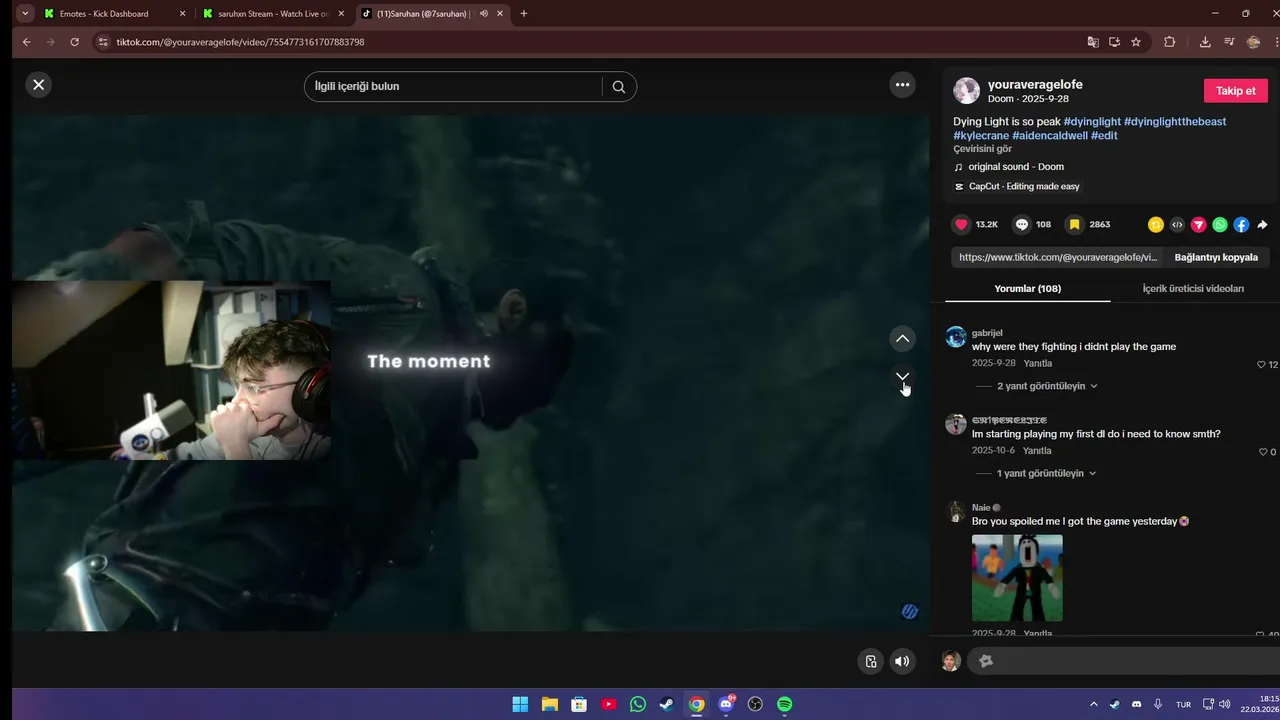Open the #dyinglightthebeast hashtag
This screenshot has height=720, width=1280.
tap(1175, 122)
